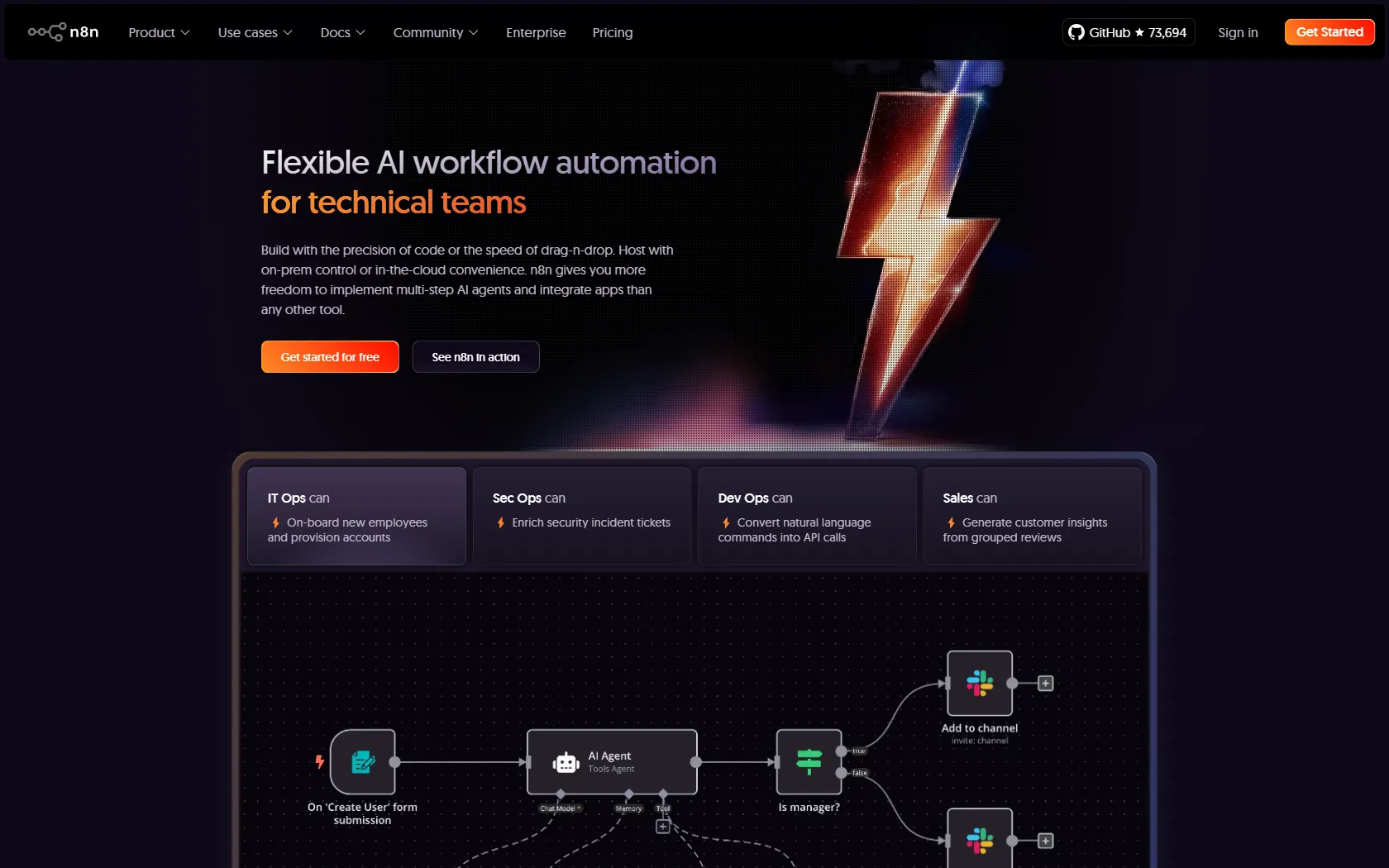Click 'invite: channel' subtitle text
The height and width of the screenshot is (868, 1389).
pos(980,741)
